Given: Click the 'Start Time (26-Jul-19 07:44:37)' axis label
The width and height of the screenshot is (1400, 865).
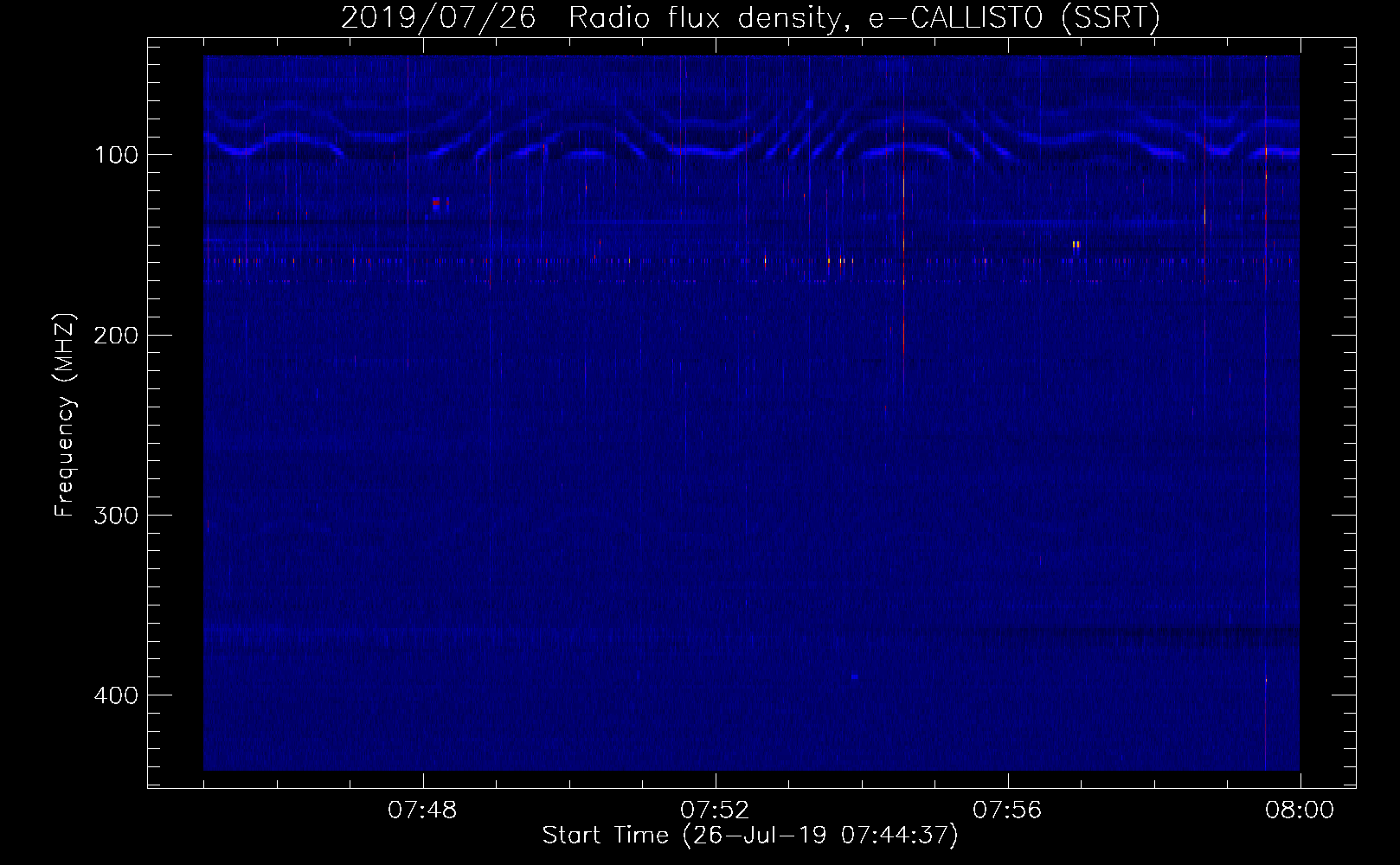Looking at the screenshot, I should tap(750, 836).
